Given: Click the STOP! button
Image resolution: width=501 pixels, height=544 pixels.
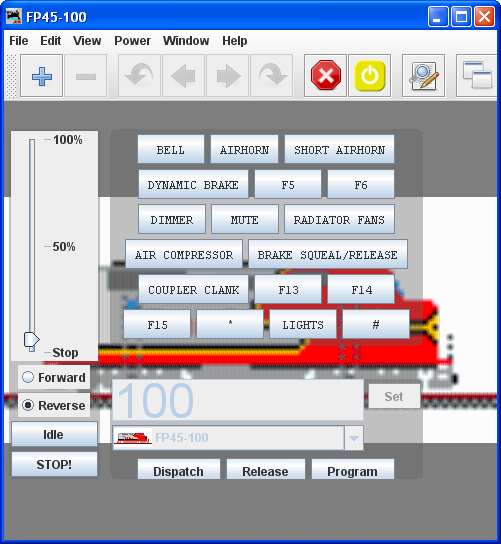Looking at the screenshot, I should pos(54,464).
